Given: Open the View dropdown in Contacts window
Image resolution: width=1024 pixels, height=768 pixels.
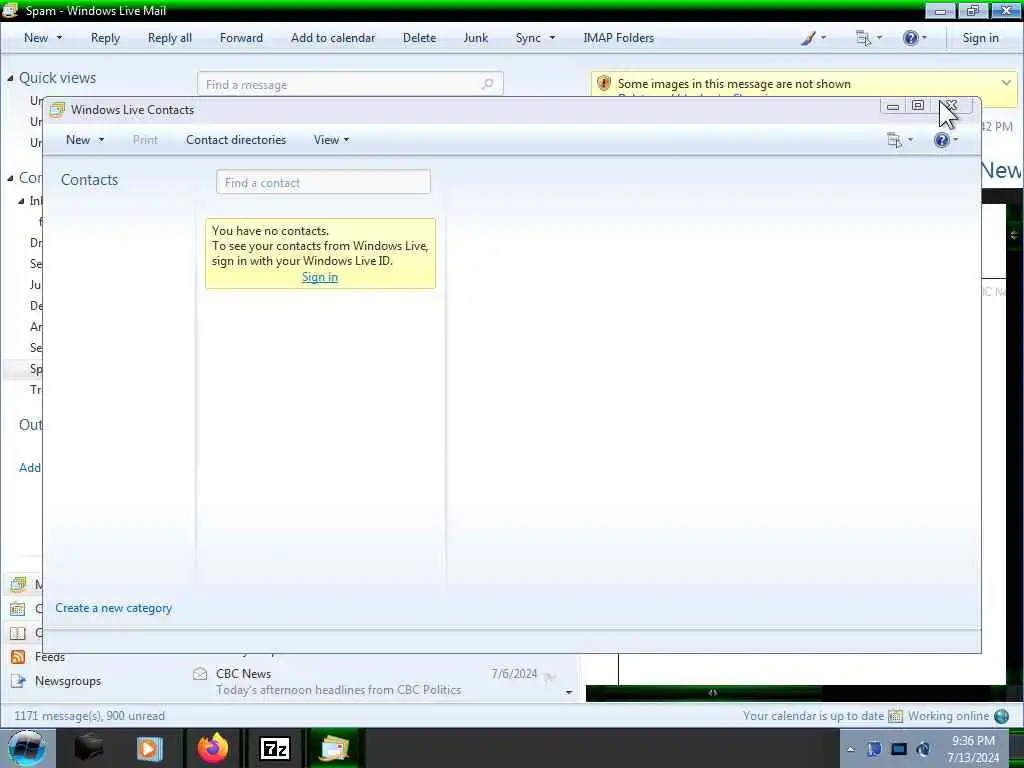Looking at the screenshot, I should pos(331,140).
